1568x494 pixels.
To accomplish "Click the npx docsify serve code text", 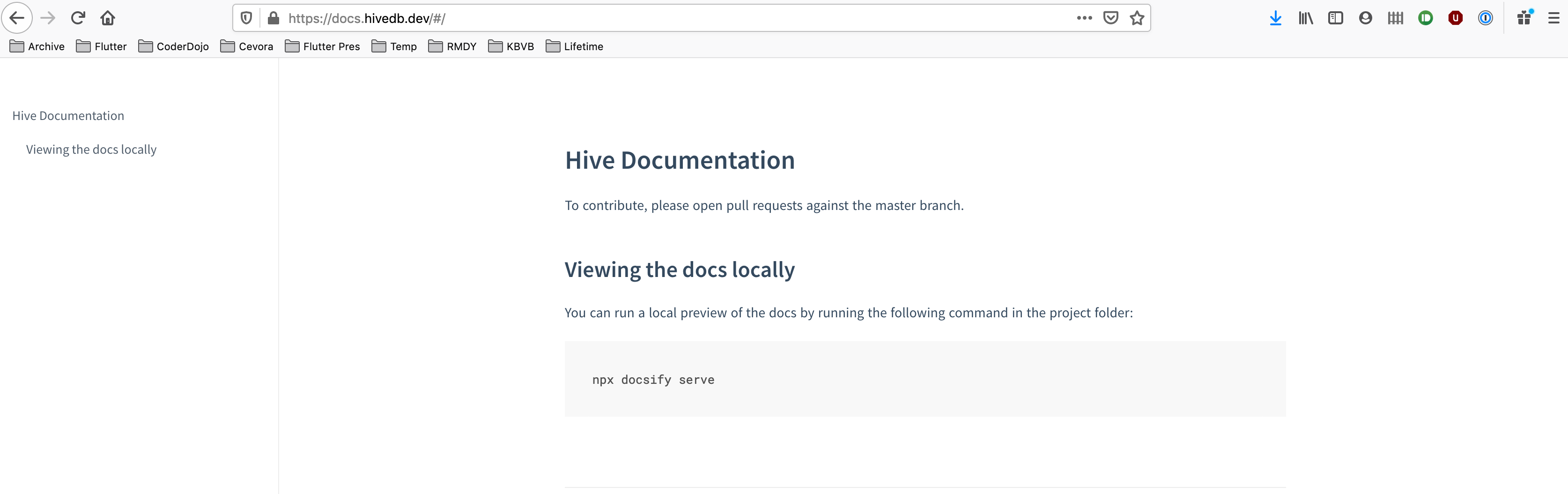I will pyautogui.click(x=653, y=380).
